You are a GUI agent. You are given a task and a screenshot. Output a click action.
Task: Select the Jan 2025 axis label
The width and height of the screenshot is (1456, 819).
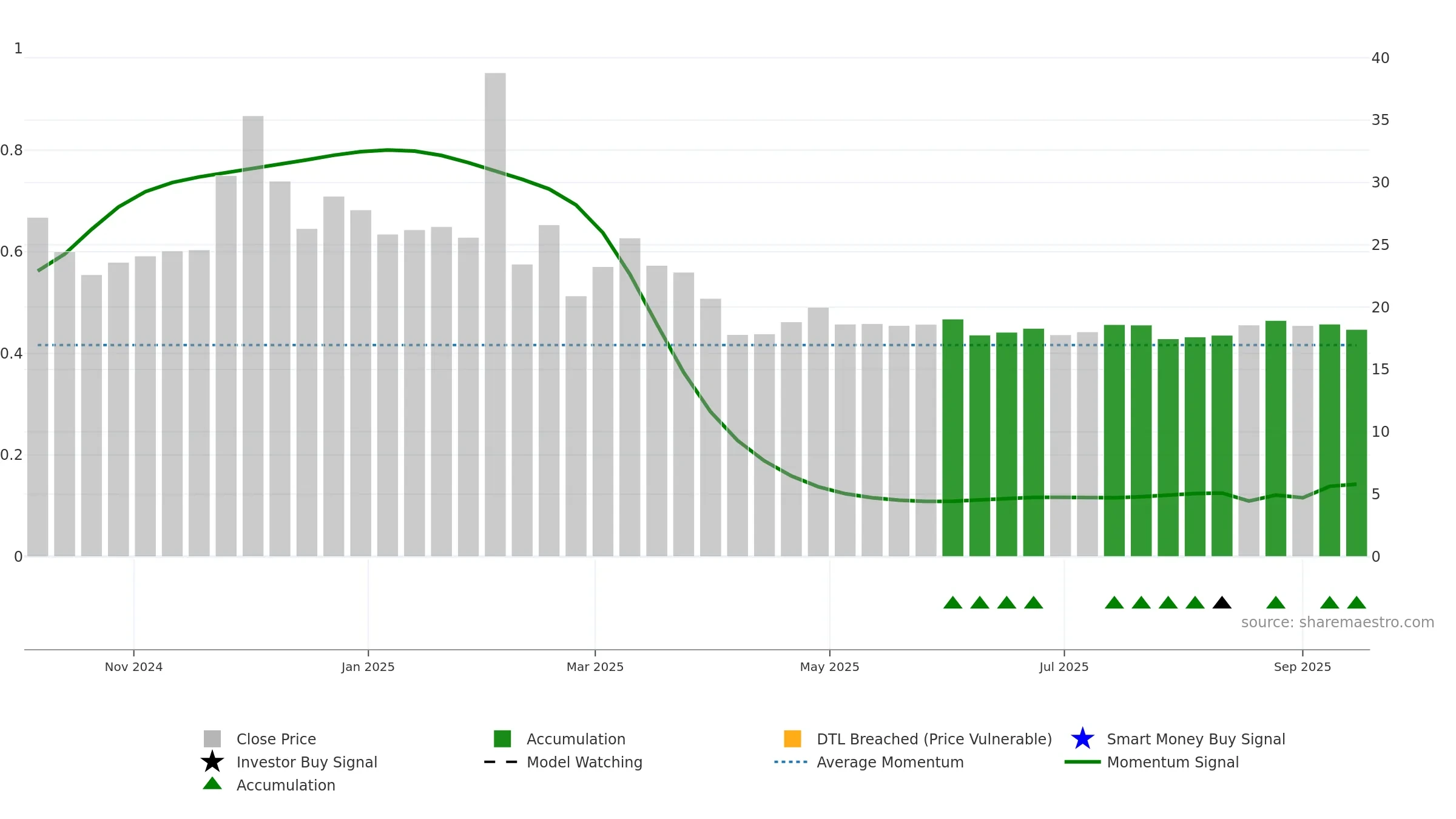[x=368, y=667]
